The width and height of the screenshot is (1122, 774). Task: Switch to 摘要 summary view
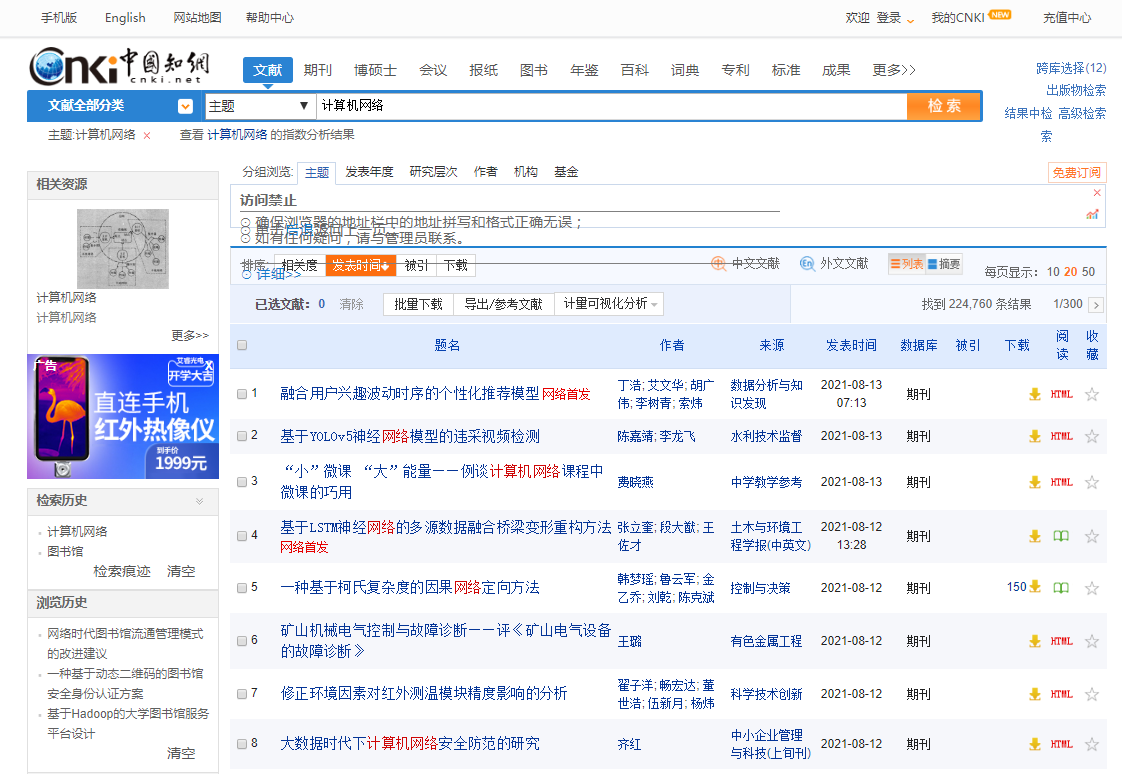pyautogui.click(x=945, y=264)
